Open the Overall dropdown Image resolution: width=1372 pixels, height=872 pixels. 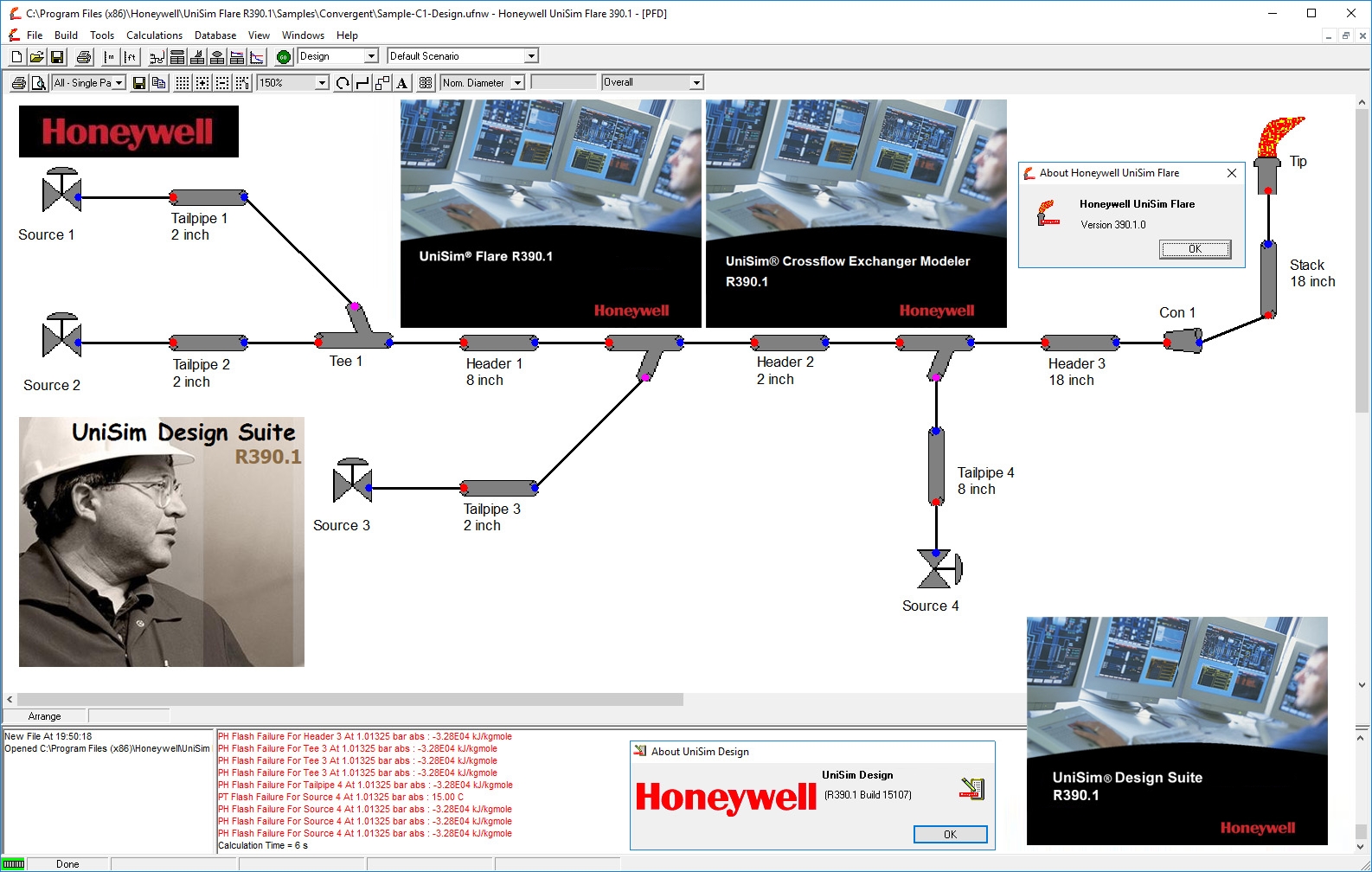tap(696, 83)
